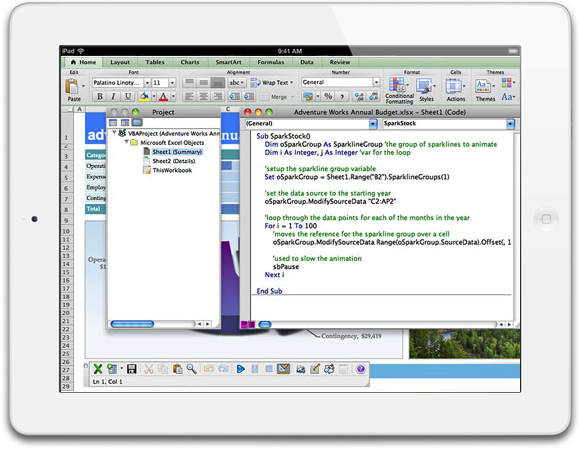
Task: Open the SparkStock procedure dropdown
Action: [510, 124]
